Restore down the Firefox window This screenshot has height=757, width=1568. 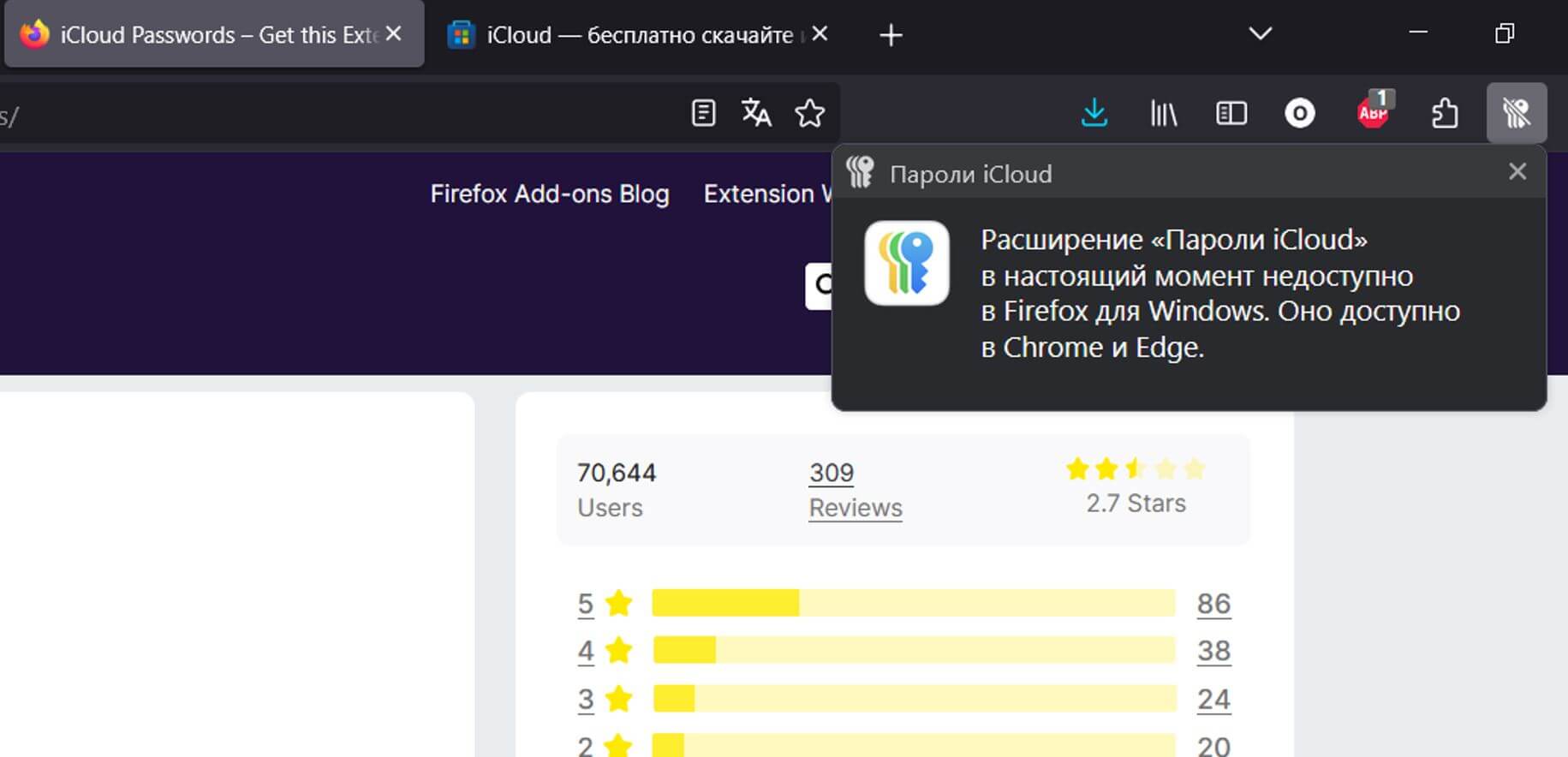1505,33
